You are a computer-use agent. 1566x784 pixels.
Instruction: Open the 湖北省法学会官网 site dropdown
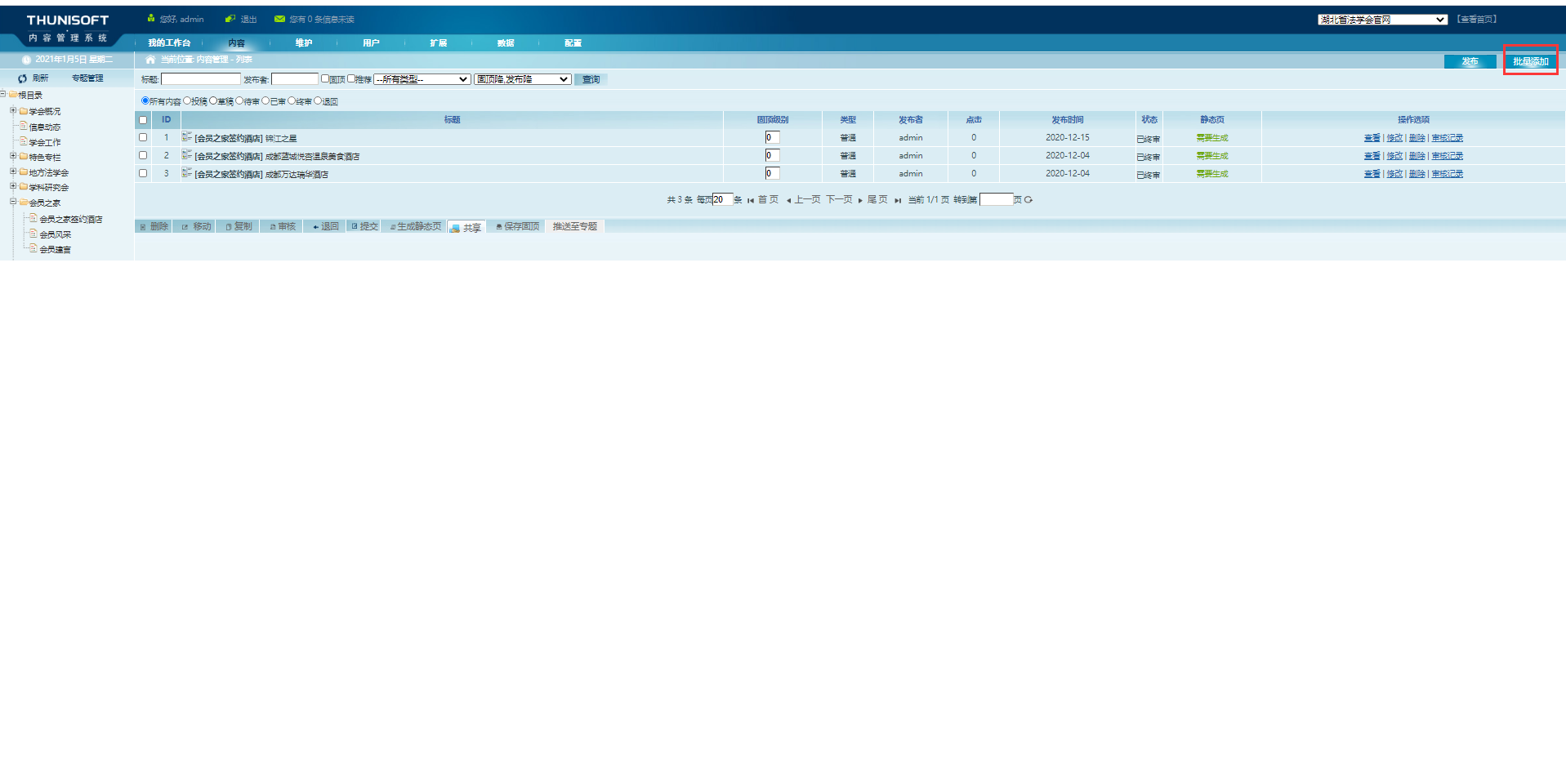[x=1382, y=20]
